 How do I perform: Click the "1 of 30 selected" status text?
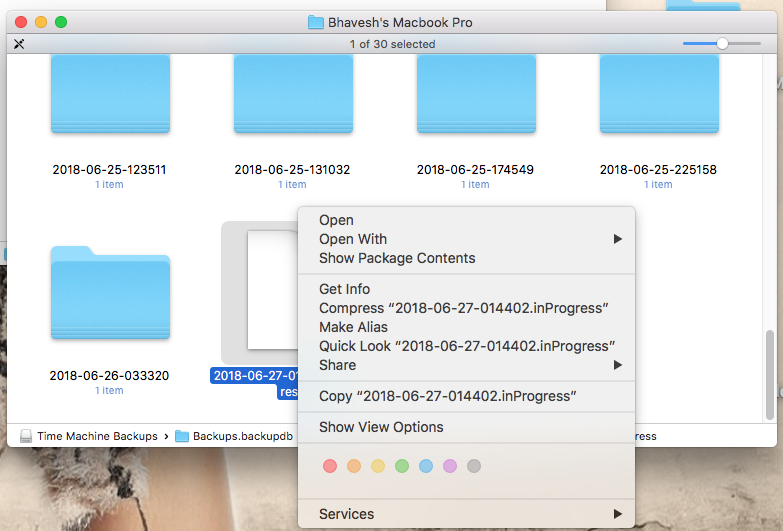(392, 44)
